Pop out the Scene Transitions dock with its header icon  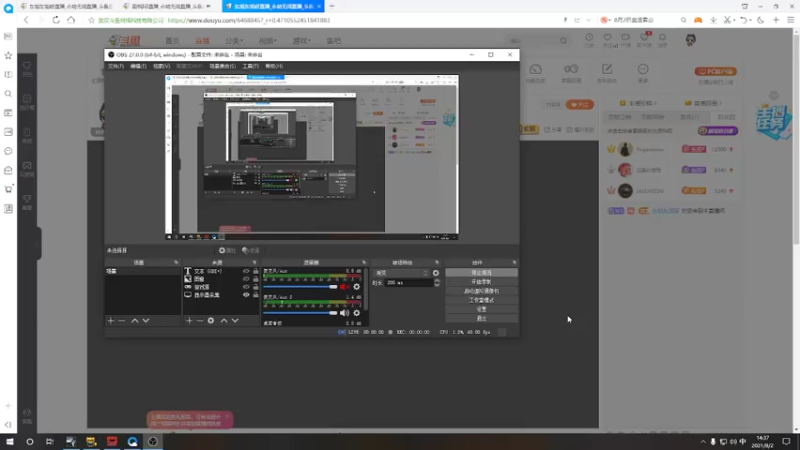pos(437,263)
